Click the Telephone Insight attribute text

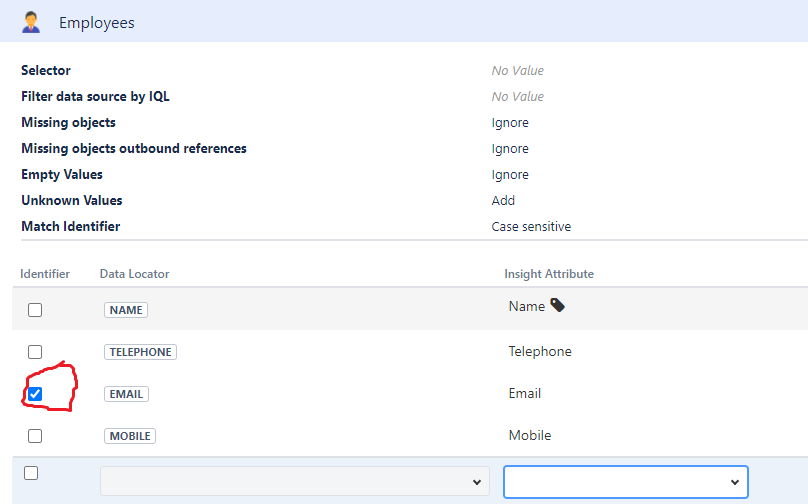[540, 351]
